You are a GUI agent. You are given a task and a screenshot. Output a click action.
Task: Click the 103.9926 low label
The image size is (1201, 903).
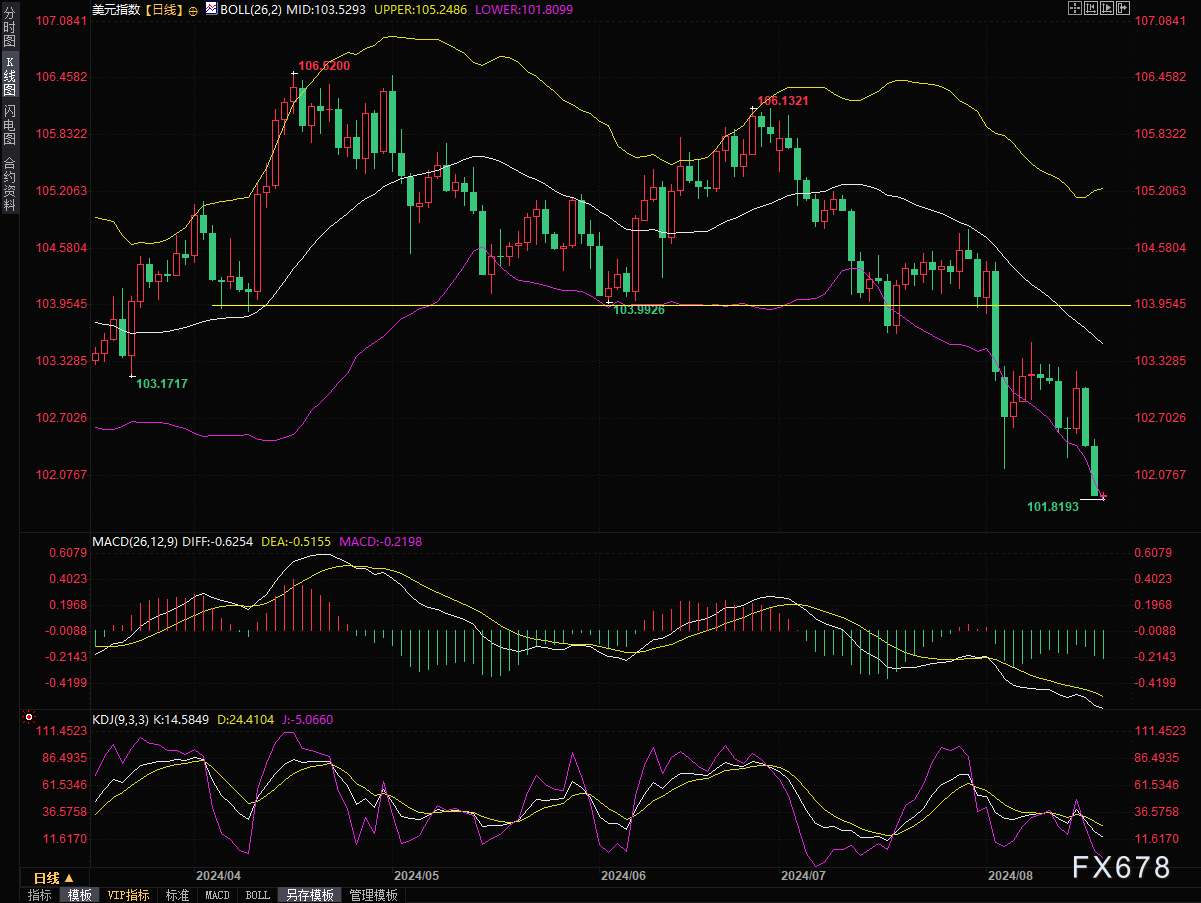(x=639, y=310)
